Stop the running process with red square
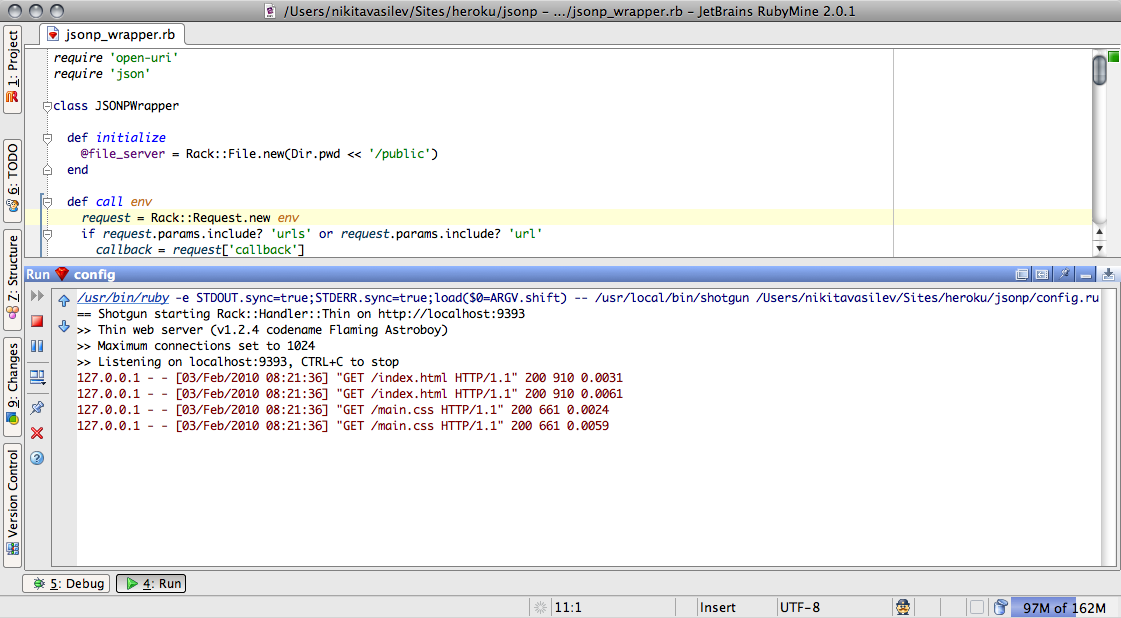The height and width of the screenshot is (618, 1121). click(x=37, y=321)
